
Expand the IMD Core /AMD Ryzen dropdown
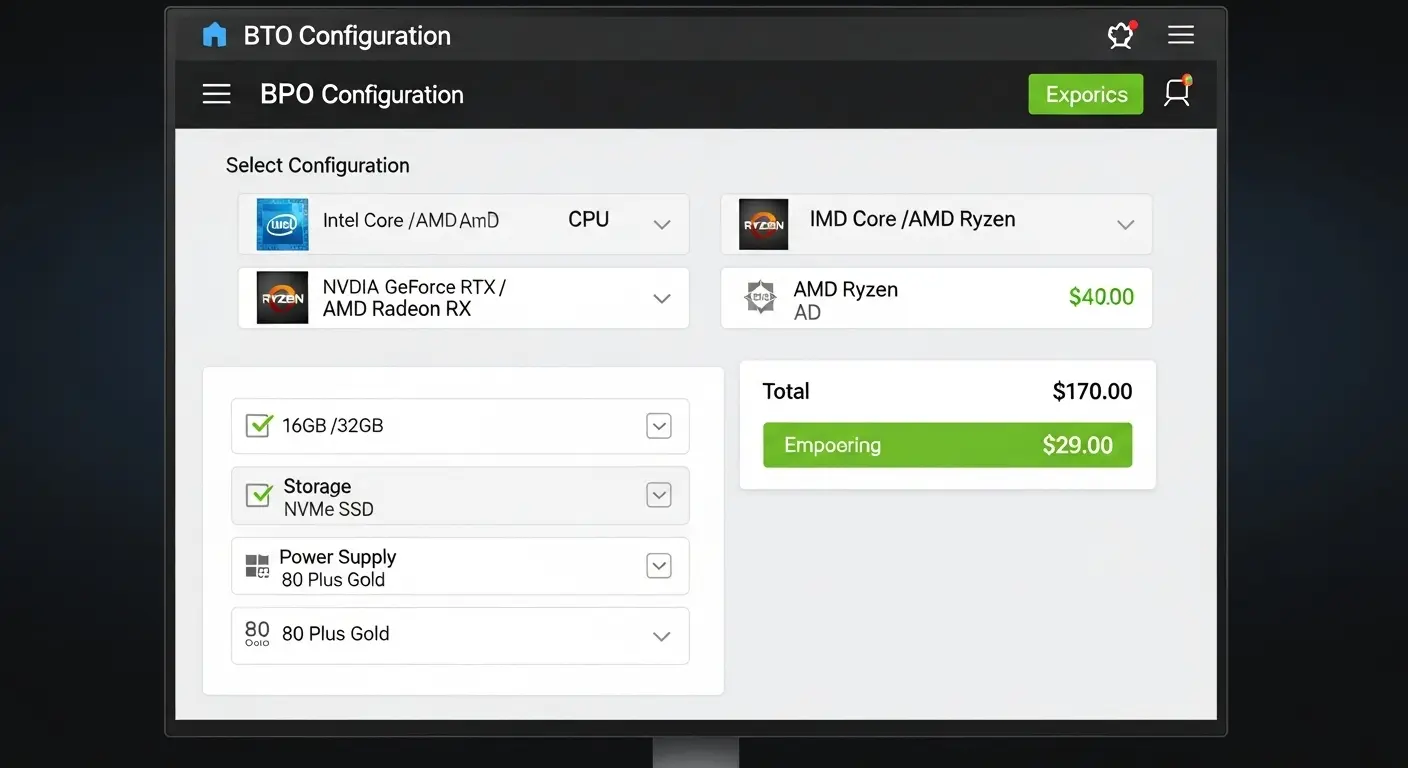1125,224
